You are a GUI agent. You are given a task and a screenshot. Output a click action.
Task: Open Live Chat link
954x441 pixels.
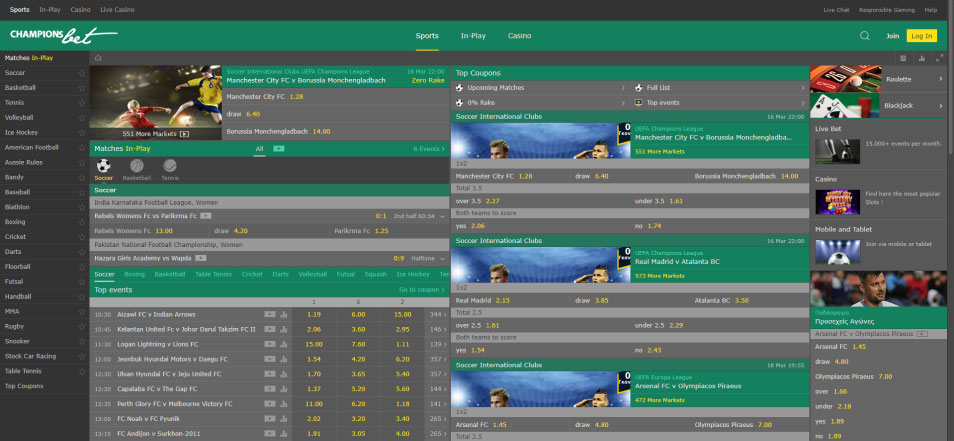pos(836,10)
